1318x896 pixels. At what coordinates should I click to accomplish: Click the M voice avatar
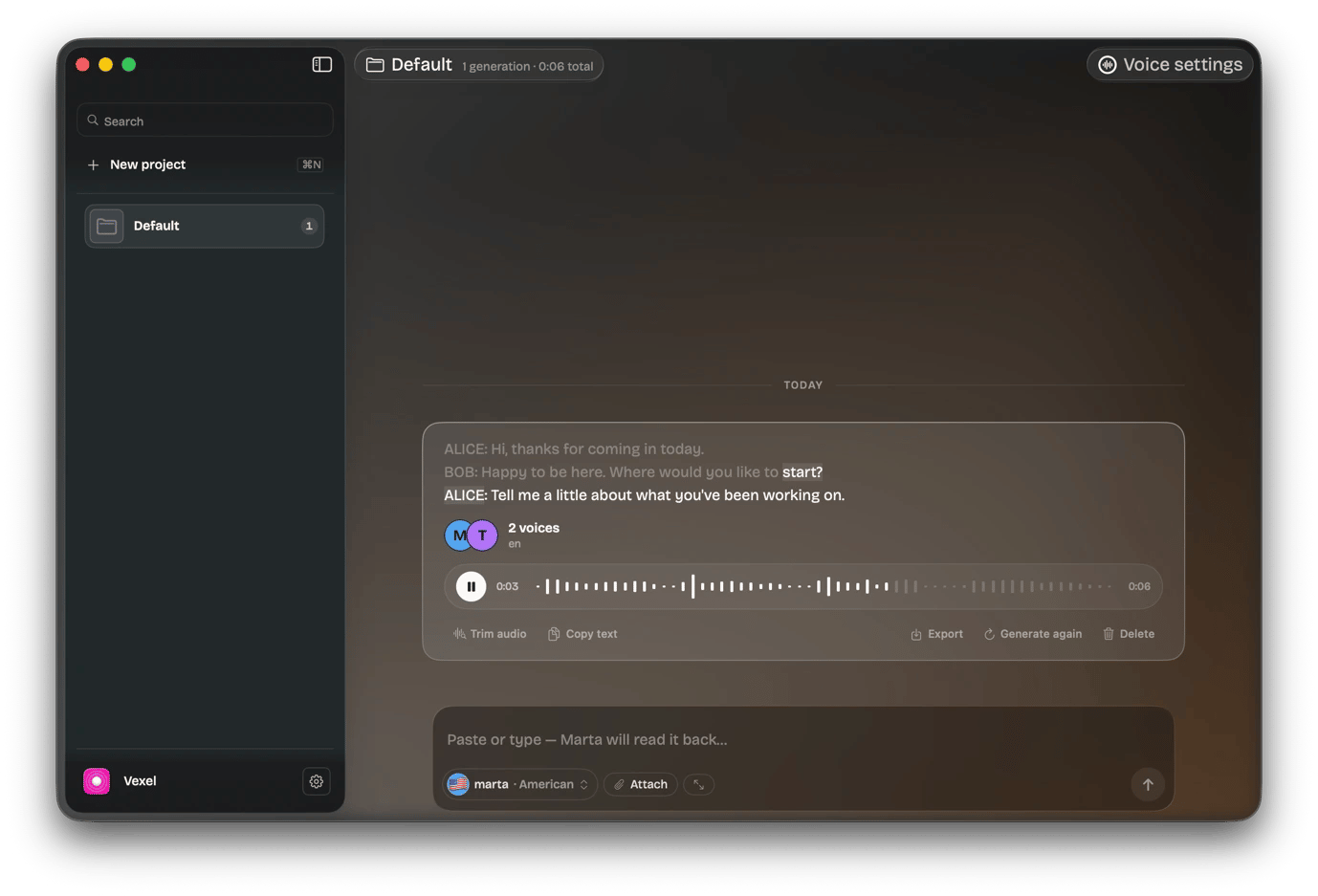457,535
